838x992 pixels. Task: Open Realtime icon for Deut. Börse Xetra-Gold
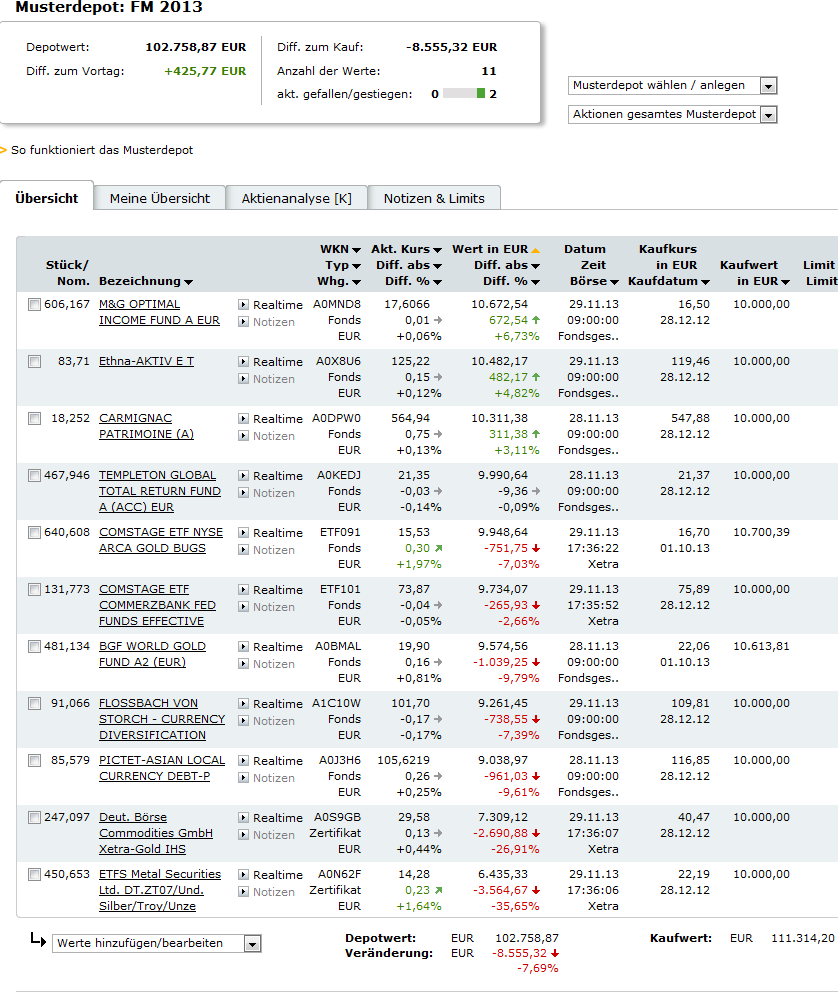pyautogui.click(x=243, y=817)
